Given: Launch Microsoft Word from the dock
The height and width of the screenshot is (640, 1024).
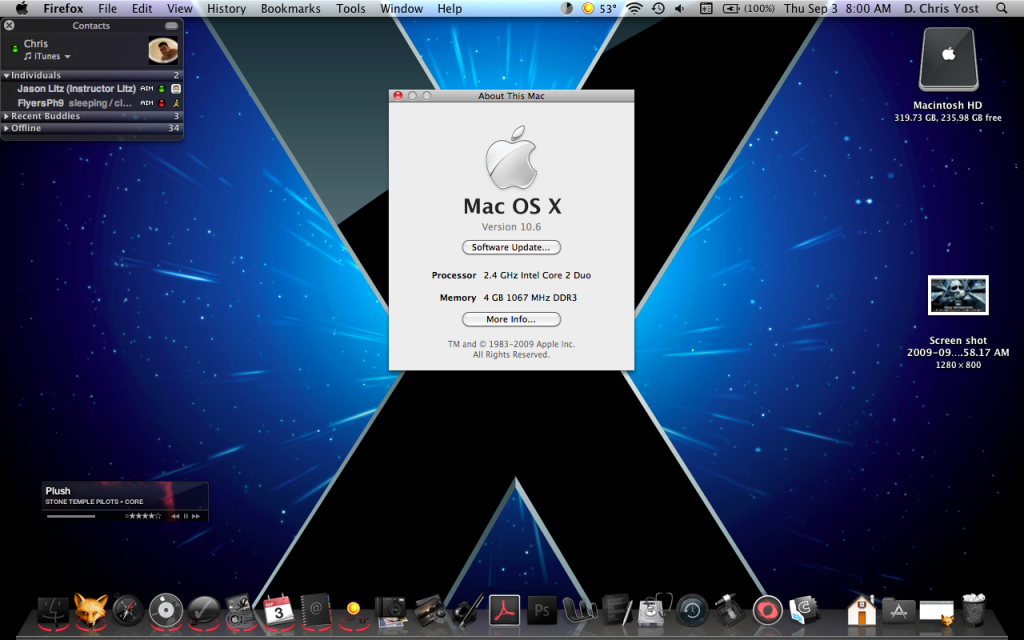Looking at the screenshot, I should [x=579, y=612].
